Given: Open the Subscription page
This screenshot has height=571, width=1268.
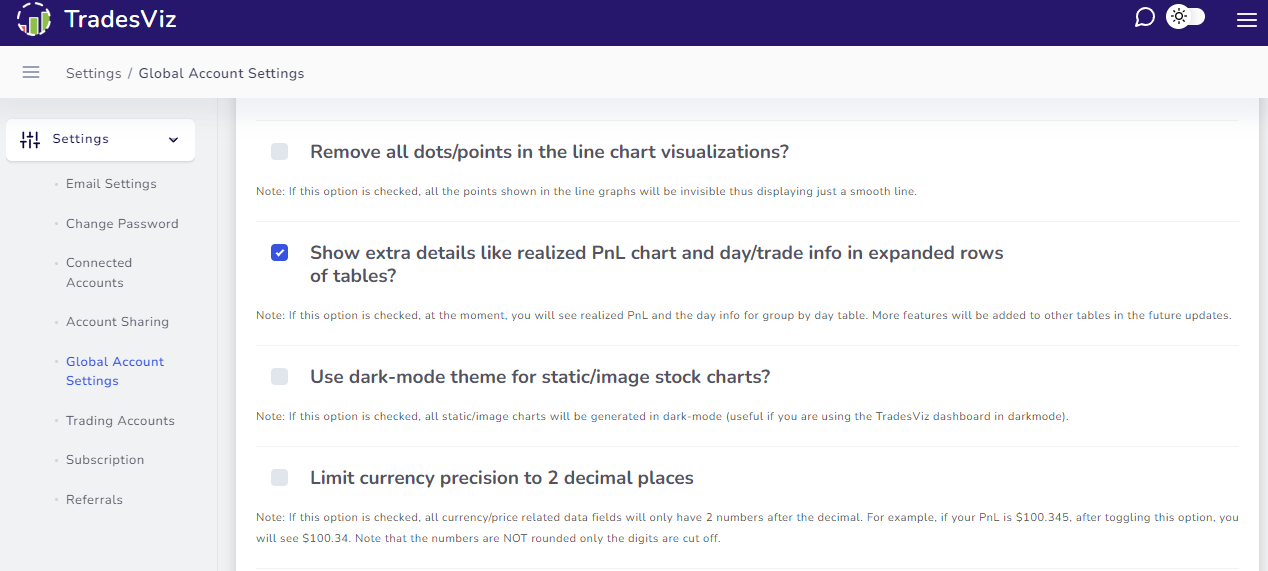Looking at the screenshot, I should [105, 460].
